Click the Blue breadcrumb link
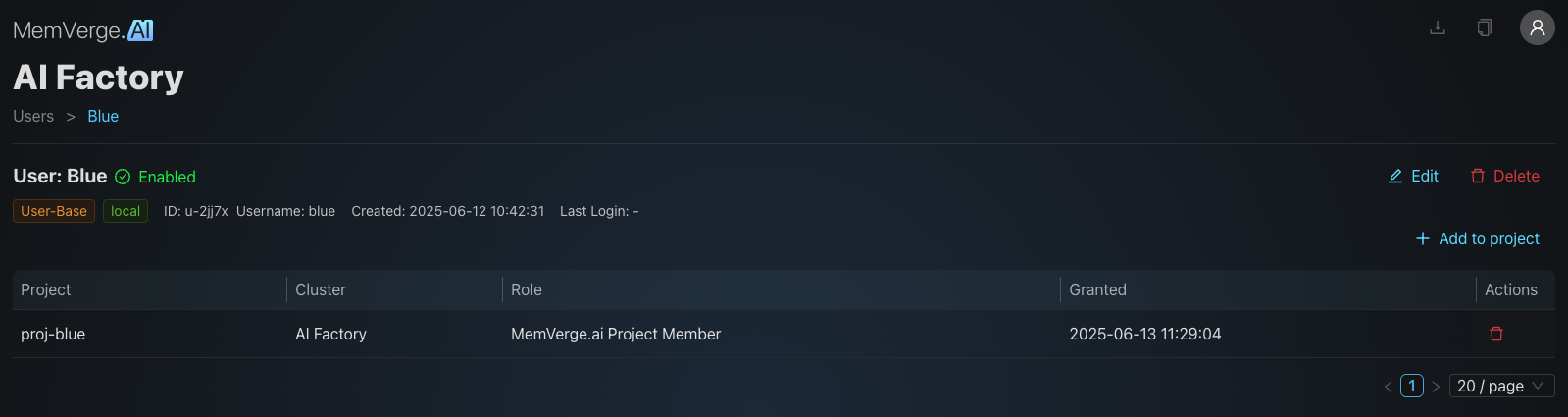This screenshot has width=1568, height=417. coord(103,116)
